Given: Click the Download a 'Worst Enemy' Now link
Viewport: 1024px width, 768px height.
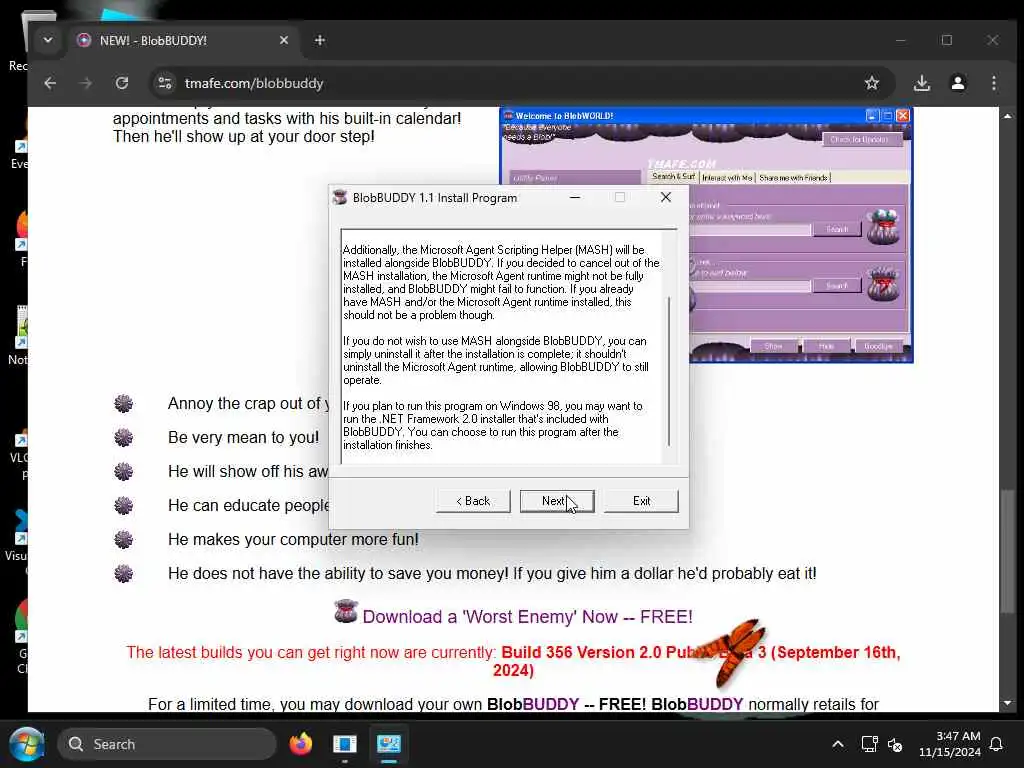Looking at the screenshot, I should pyautogui.click(x=528, y=616).
